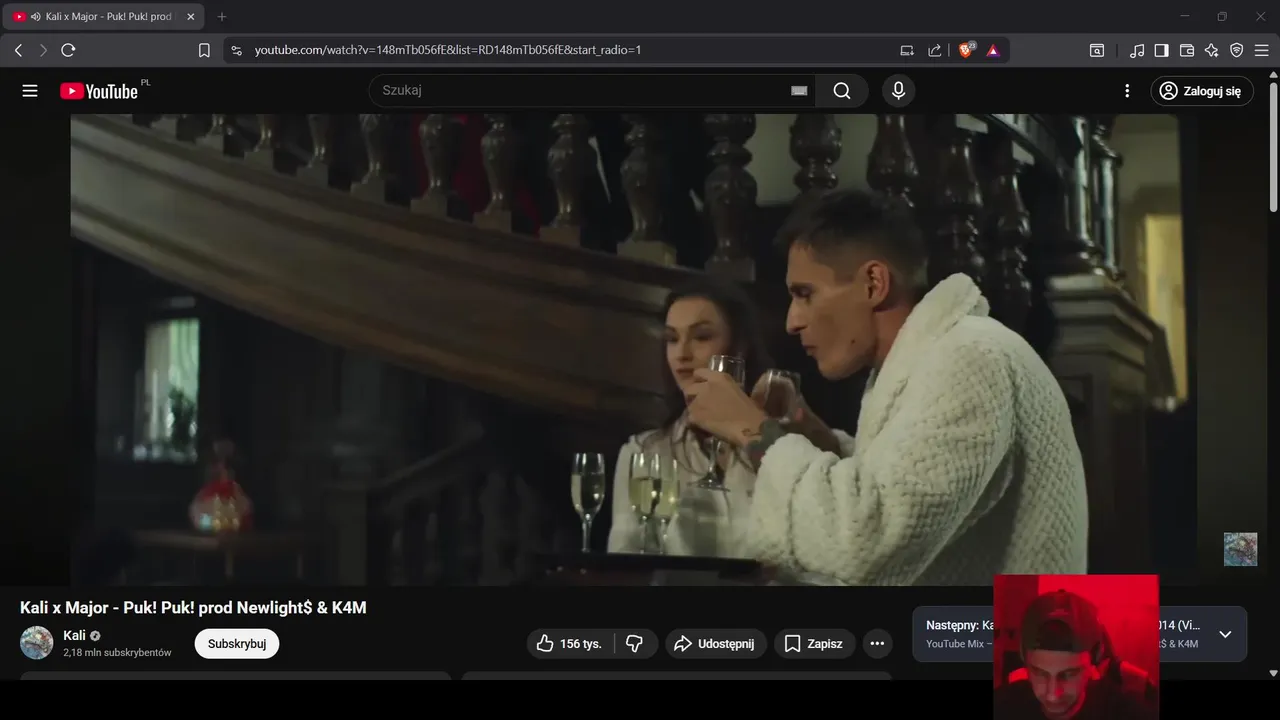Viewport: 1280px width, 720px height.
Task: Open the Kali channel name link
Action: pos(74,635)
